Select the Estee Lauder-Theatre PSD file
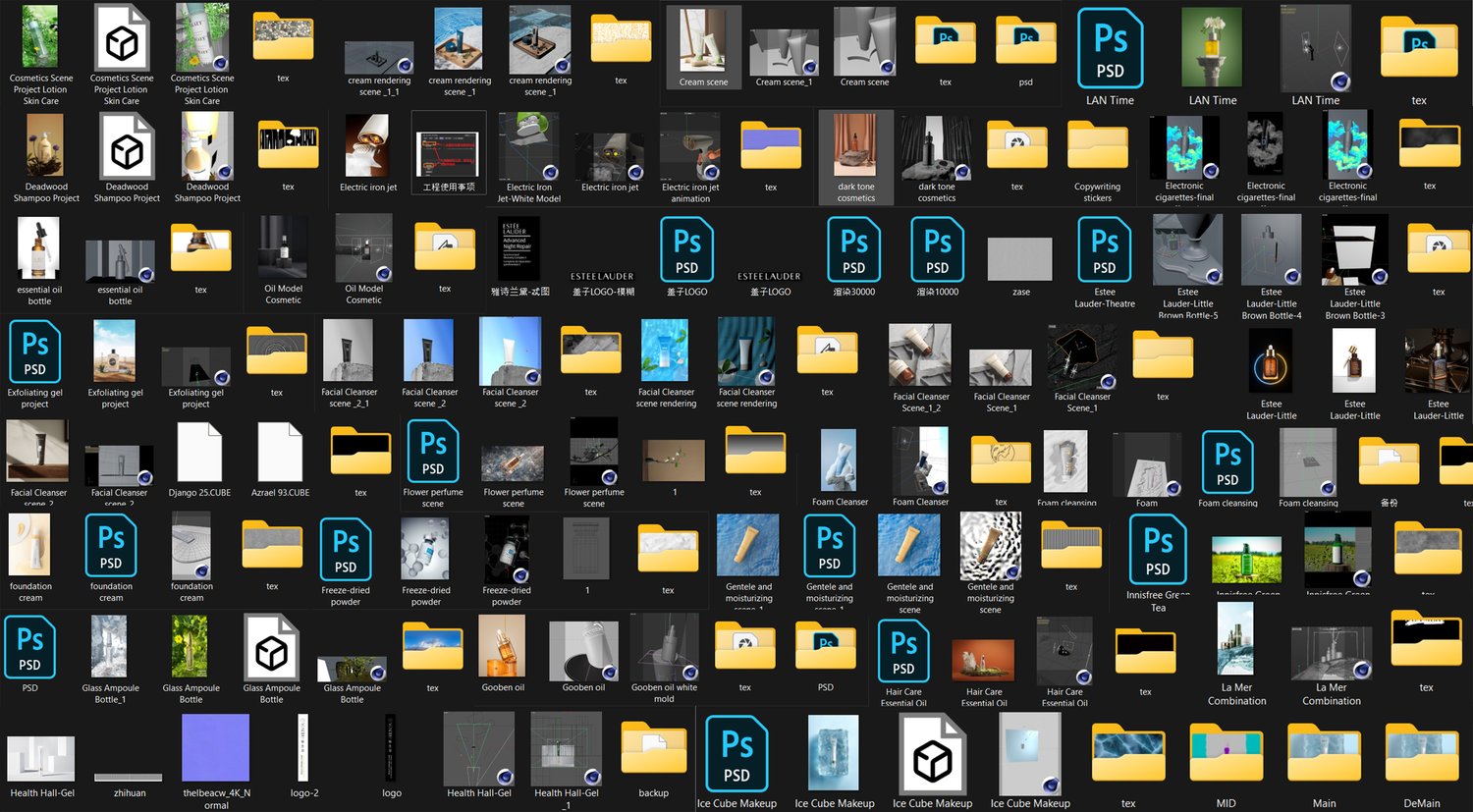The height and width of the screenshot is (812, 1473). (x=1105, y=250)
